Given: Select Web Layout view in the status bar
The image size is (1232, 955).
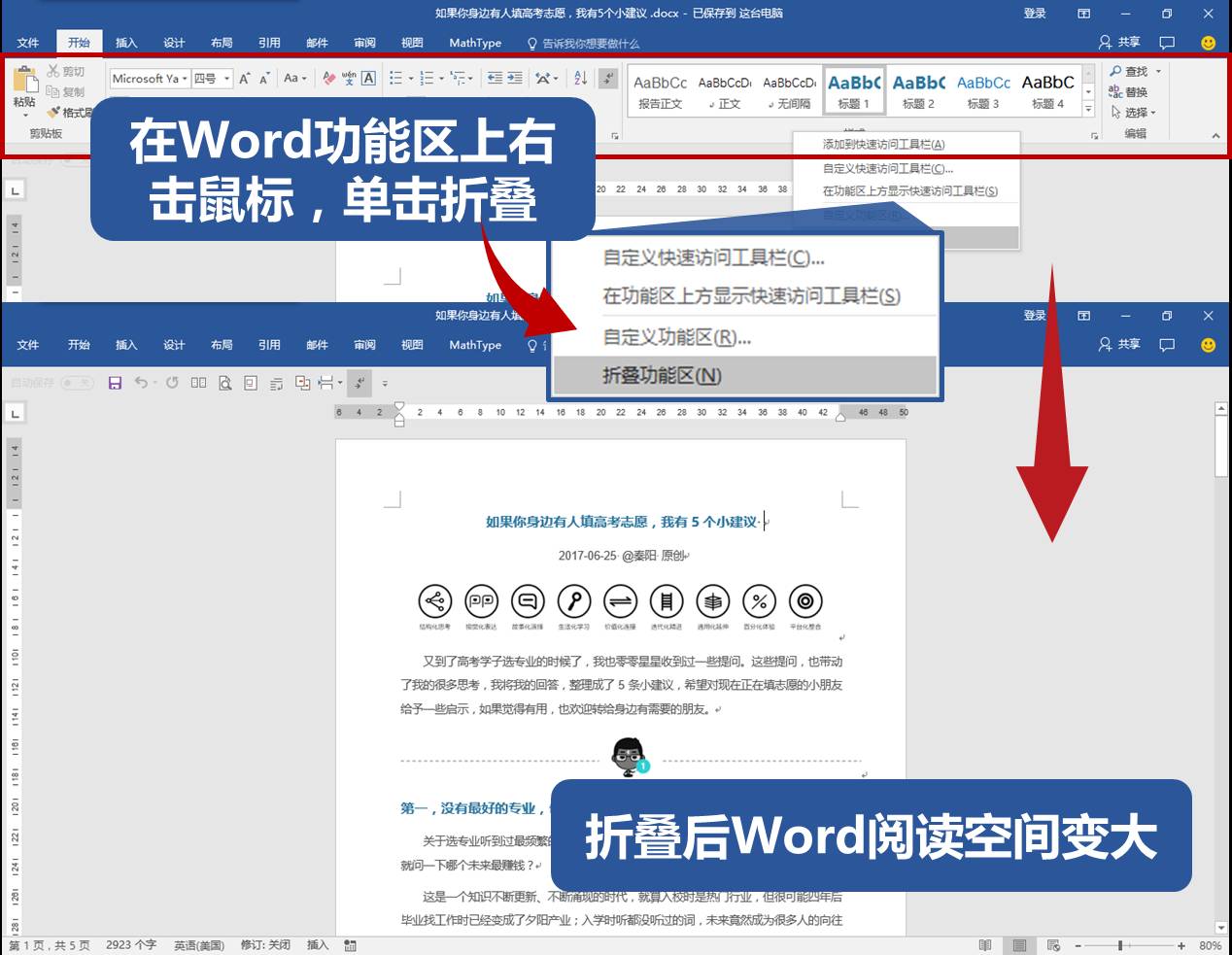Looking at the screenshot, I should coord(1052,944).
